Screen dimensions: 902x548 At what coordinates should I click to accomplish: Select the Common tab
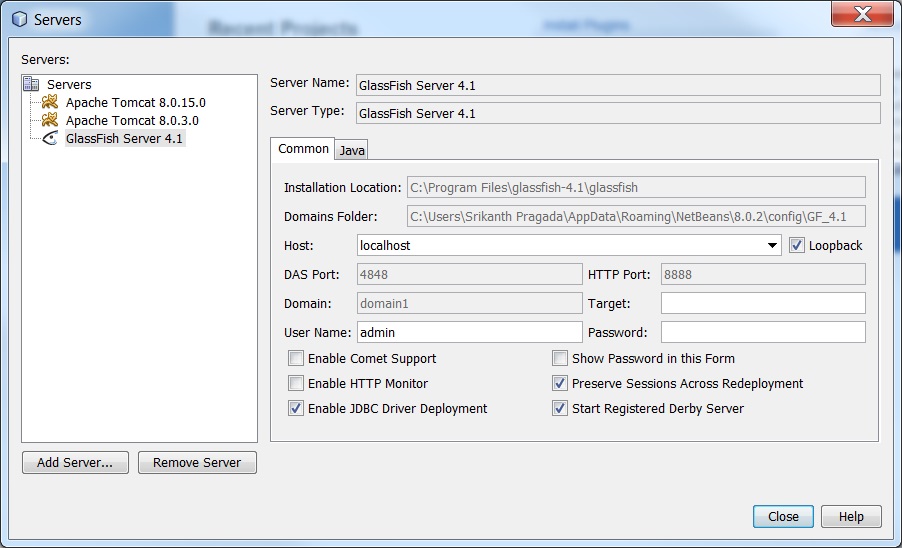[303, 149]
